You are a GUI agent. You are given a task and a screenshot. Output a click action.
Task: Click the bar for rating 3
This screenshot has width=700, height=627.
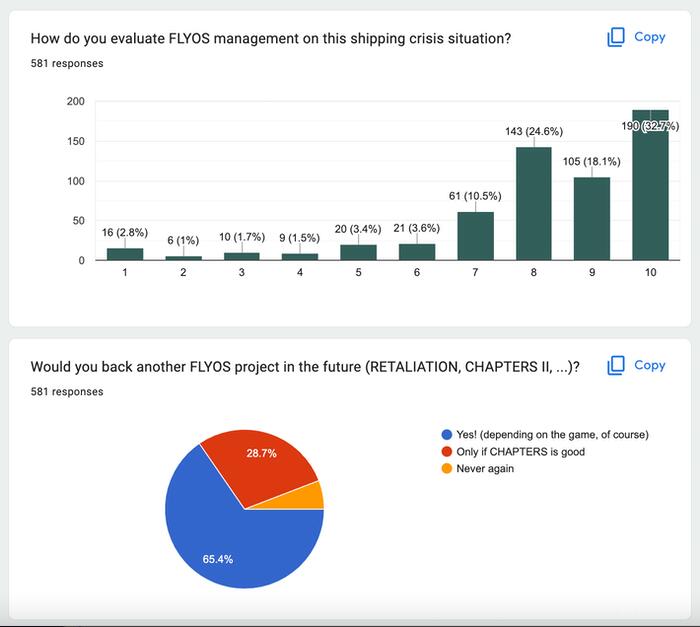(242, 256)
